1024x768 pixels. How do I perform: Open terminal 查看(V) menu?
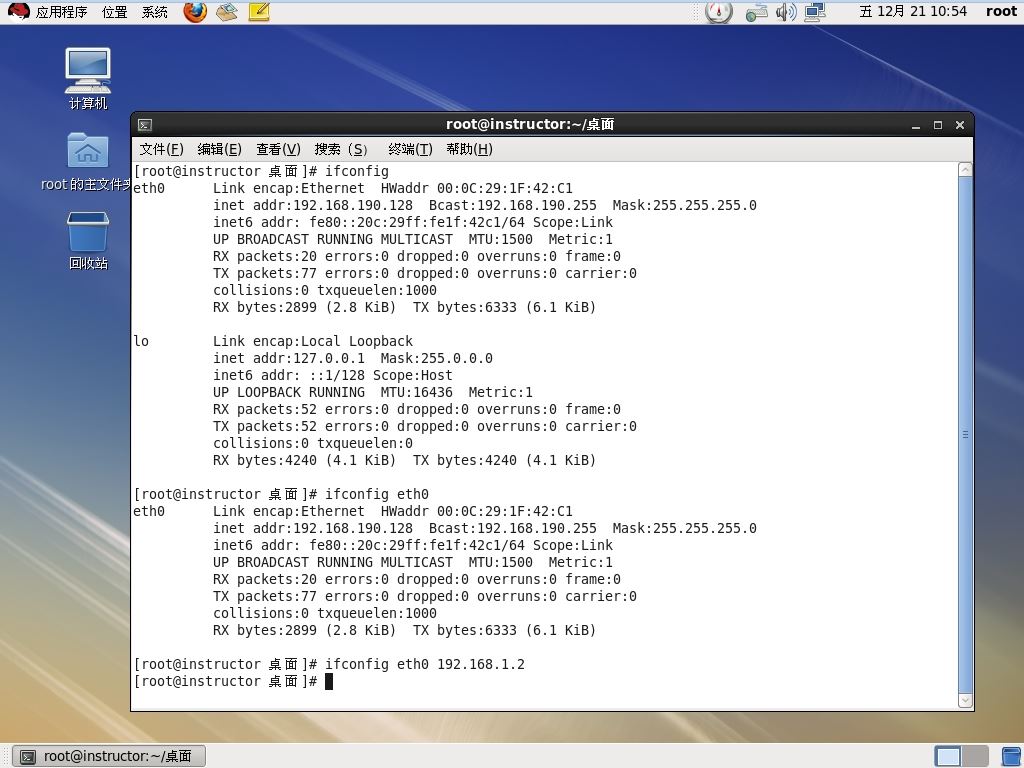278,150
